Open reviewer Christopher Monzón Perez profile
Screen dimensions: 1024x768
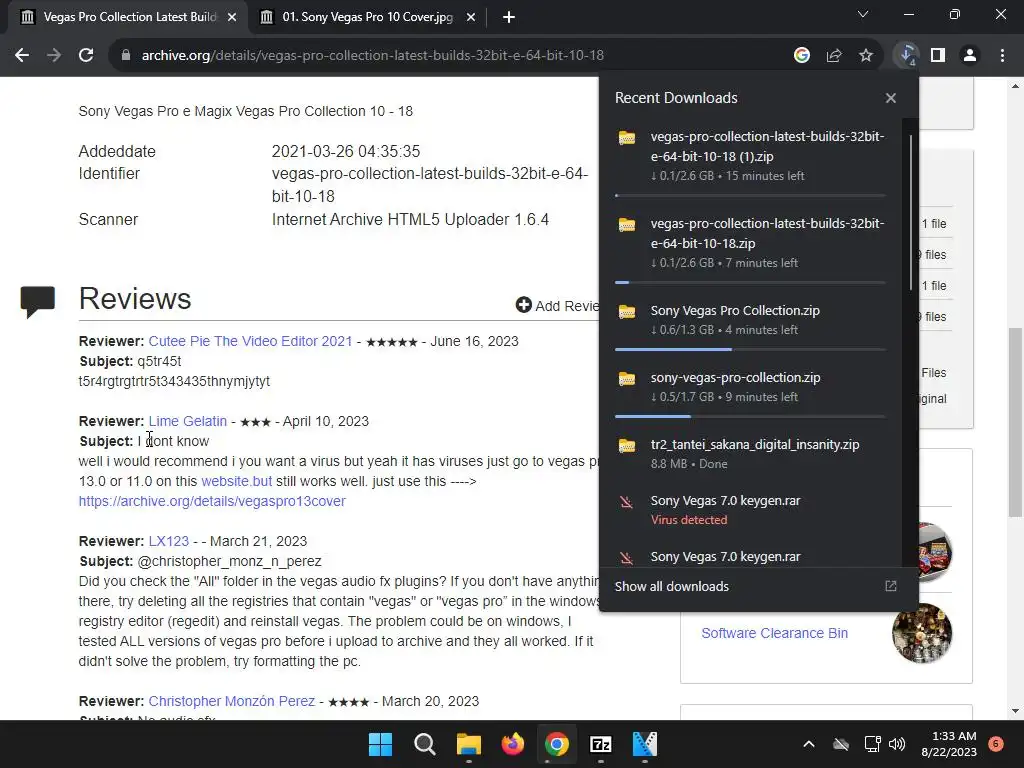coord(232,701)
